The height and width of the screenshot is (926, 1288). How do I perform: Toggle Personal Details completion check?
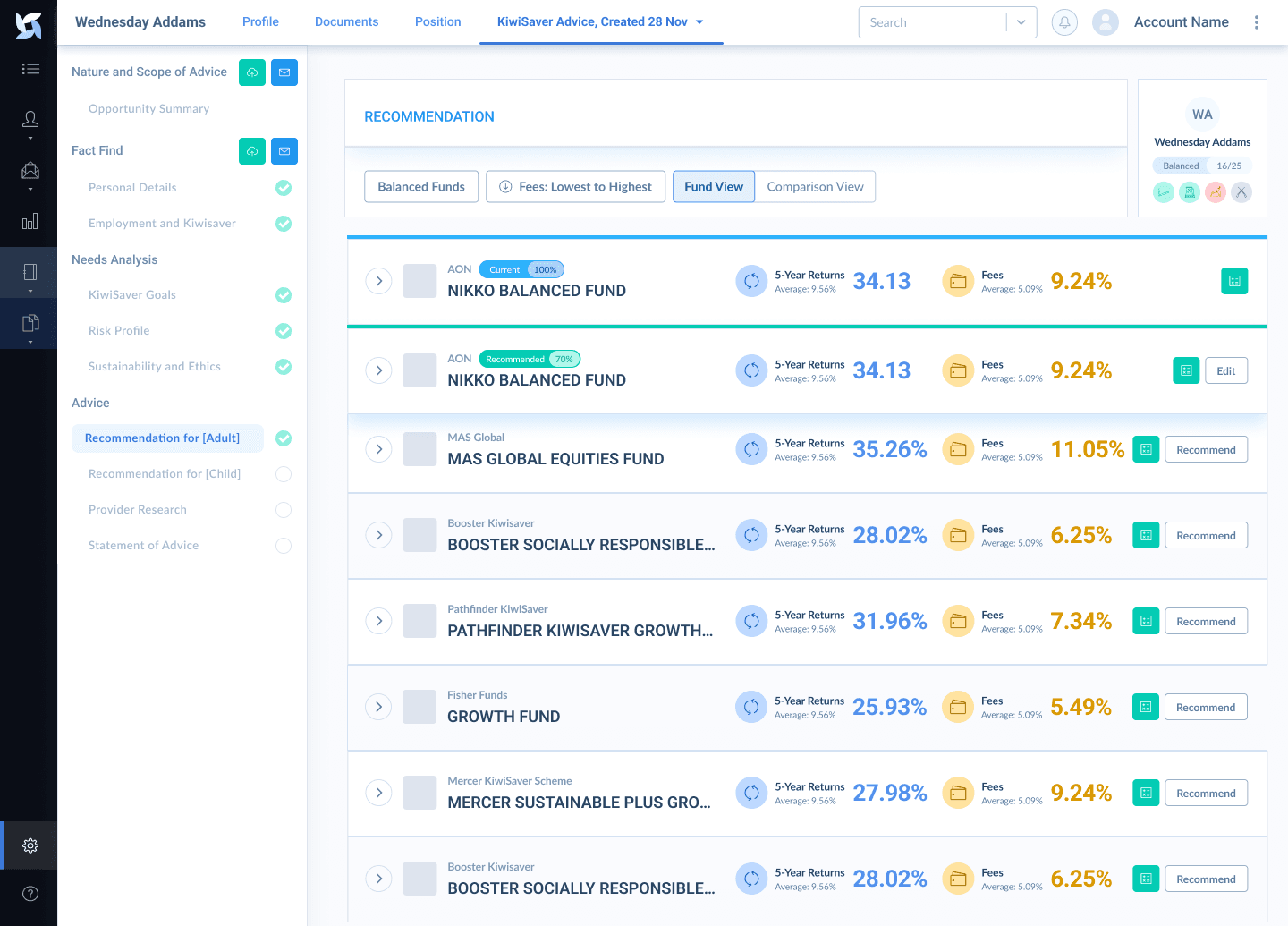point(284,188)
